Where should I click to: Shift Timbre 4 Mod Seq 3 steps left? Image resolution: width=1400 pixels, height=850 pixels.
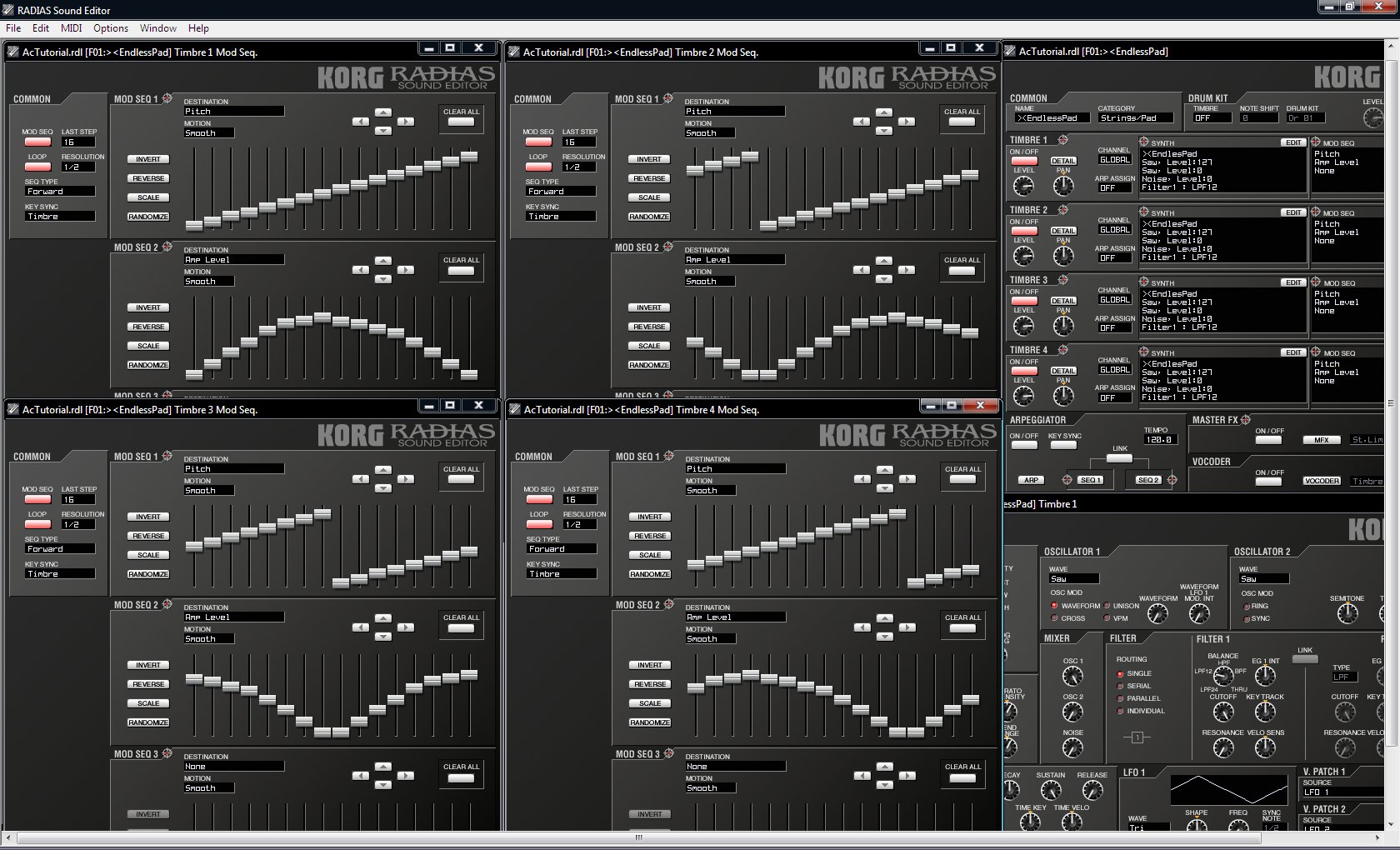point(862,776)
